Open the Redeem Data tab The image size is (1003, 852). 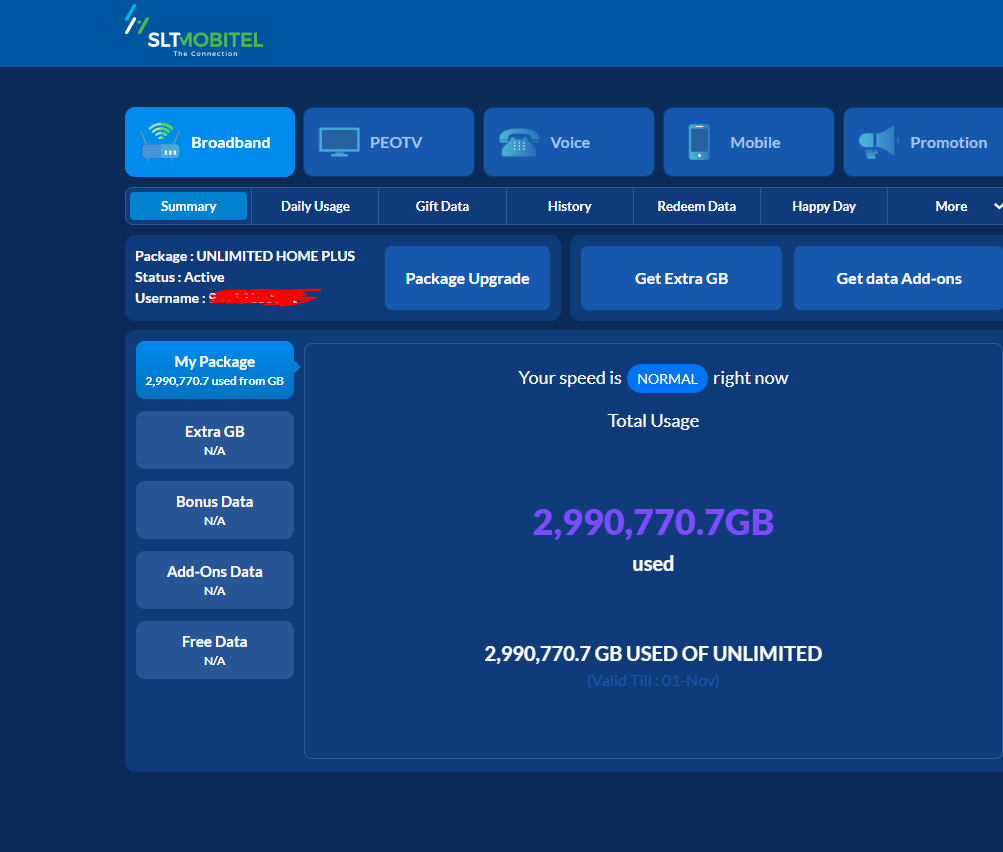(697, 206)
